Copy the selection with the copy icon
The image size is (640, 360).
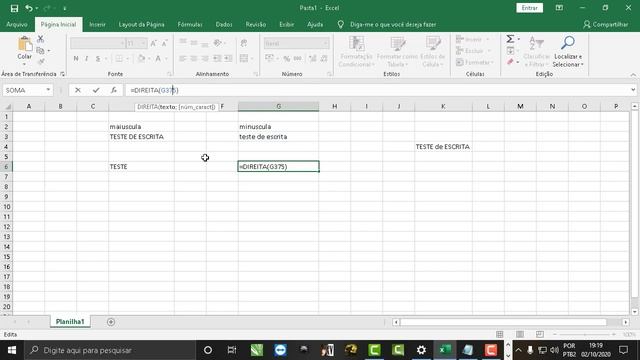pyautogui.click(x=40, y=51)
